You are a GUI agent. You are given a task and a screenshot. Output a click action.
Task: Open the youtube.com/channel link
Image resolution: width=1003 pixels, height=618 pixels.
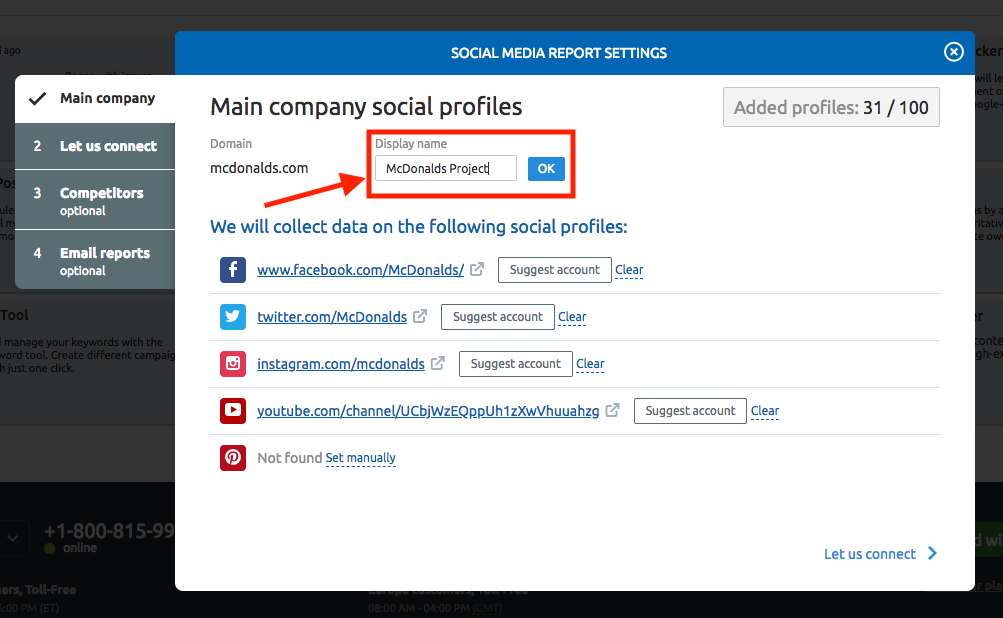click(428, 411)
